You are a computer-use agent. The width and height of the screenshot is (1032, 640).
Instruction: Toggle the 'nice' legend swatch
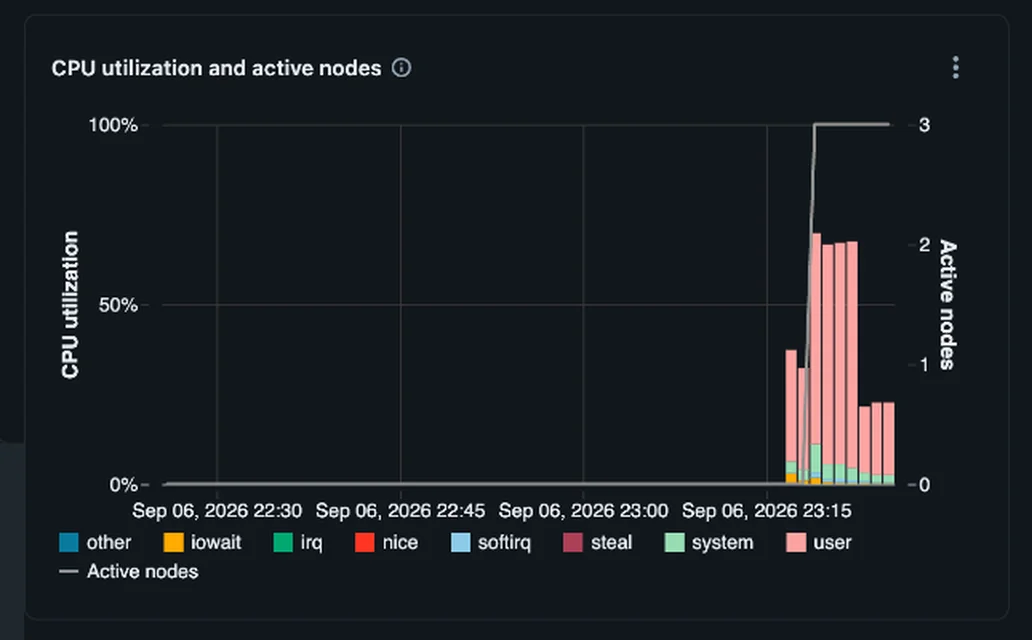tap(365, 543)
